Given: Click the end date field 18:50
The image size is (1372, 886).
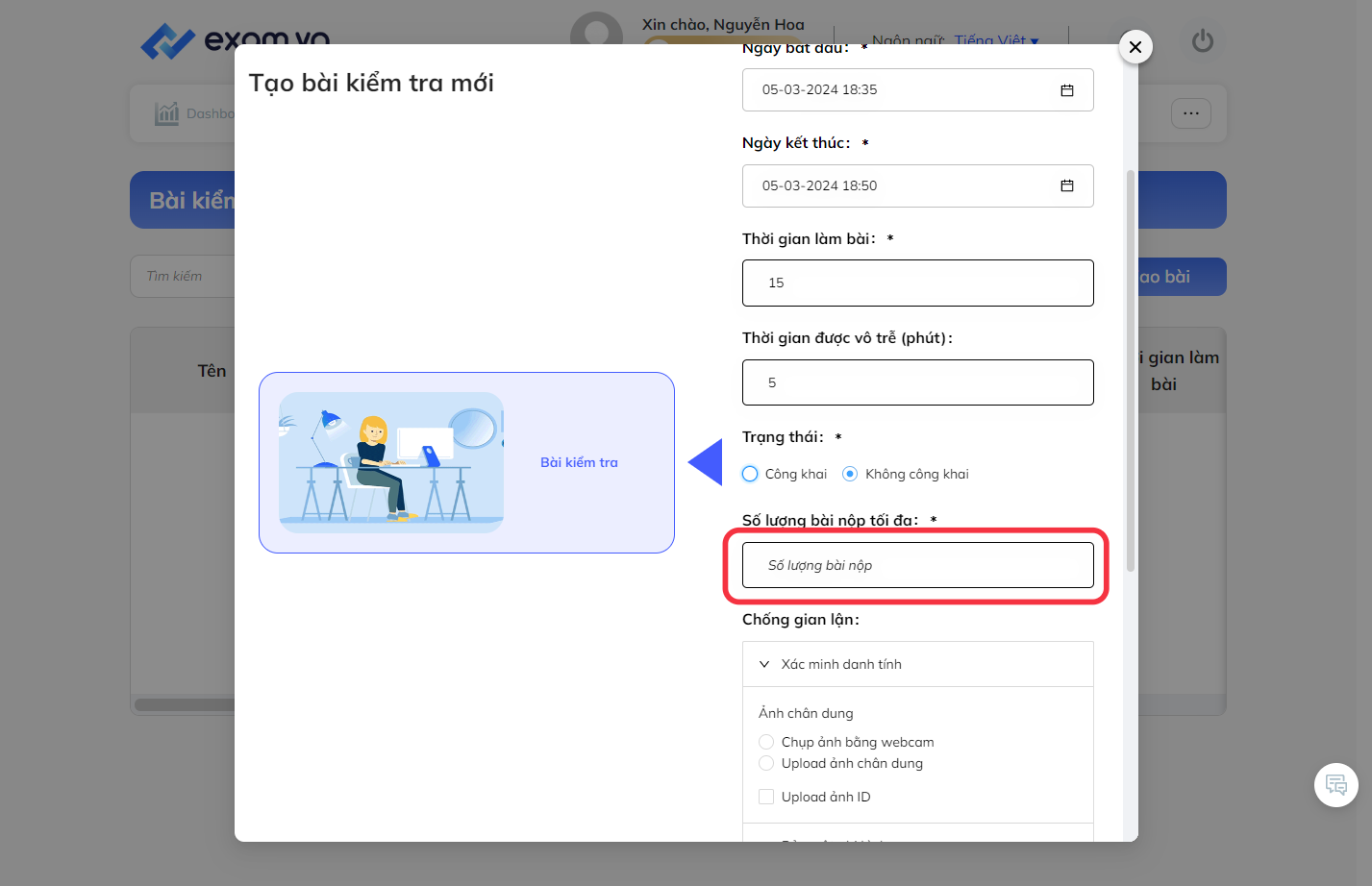Looking at the screenshot, I should click(918, 185).
